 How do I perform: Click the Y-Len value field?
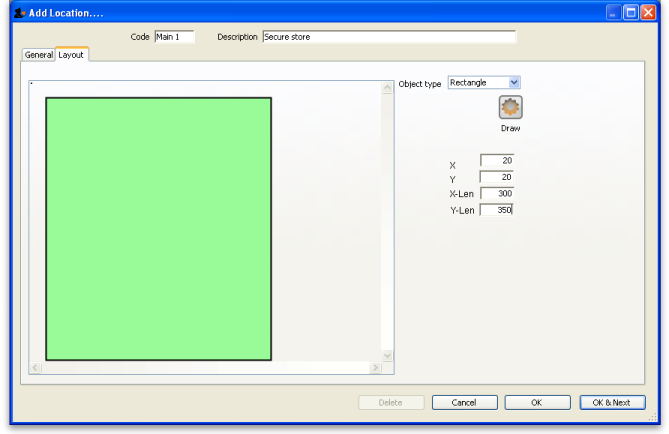pyautogui.click(x=497, y=210)
